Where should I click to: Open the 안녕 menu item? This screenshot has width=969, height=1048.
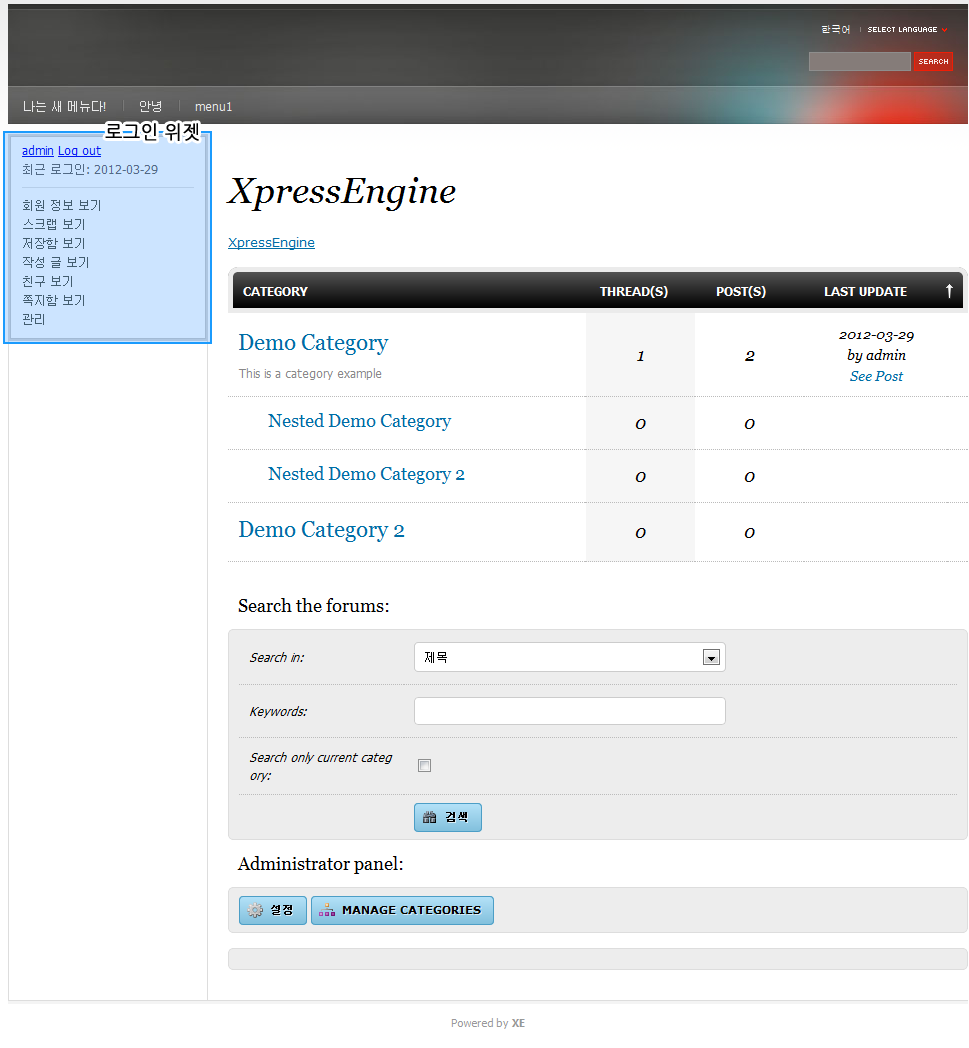point(150,106)
